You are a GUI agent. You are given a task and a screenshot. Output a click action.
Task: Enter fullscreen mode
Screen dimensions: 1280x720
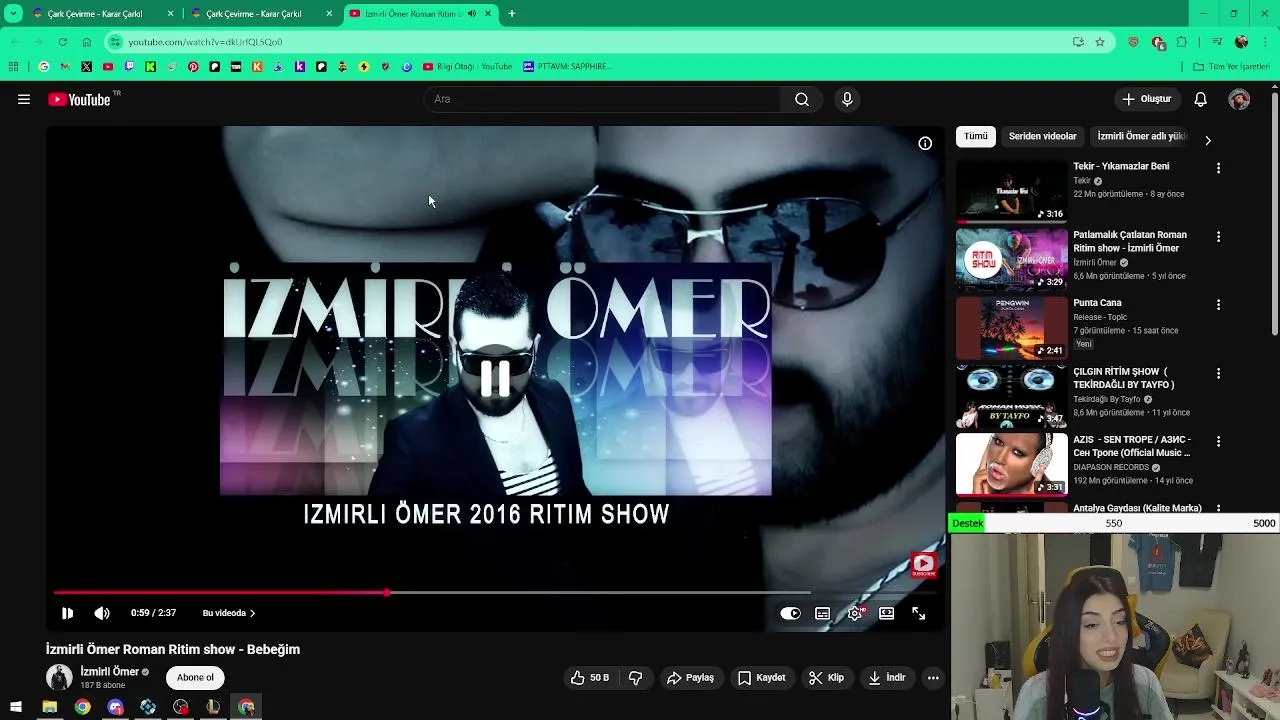(x=919, y=613)
